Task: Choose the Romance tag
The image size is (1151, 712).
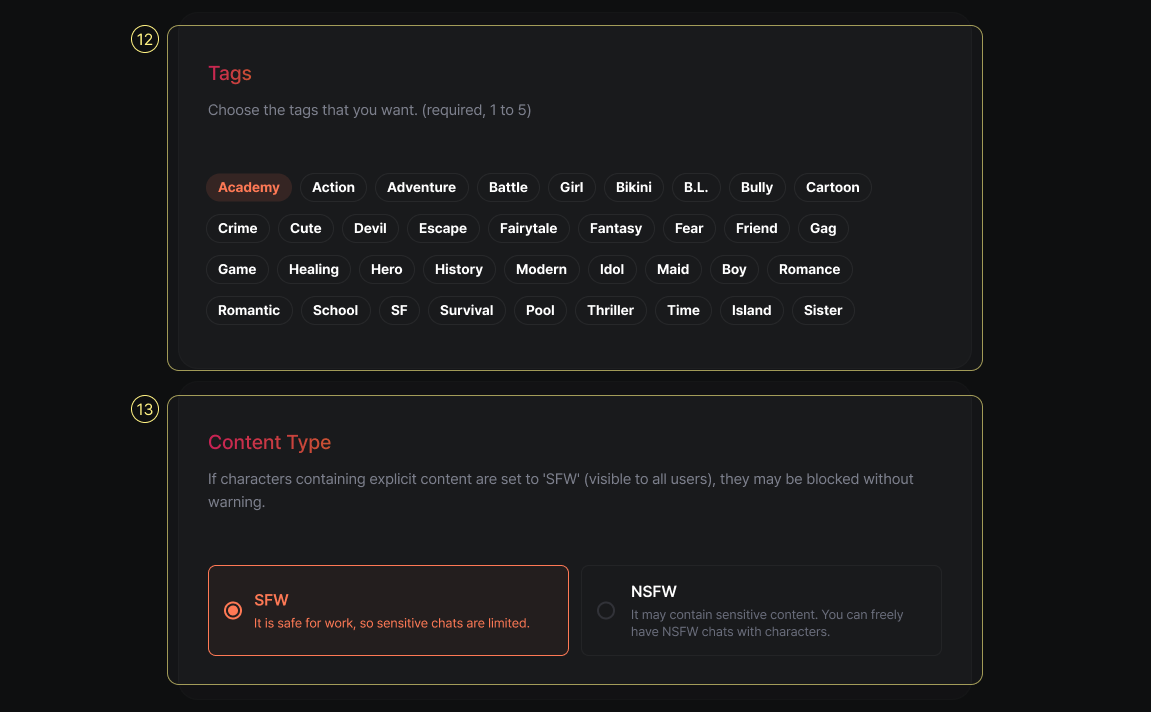Action: pyautogui.click(x=809, y=269)
